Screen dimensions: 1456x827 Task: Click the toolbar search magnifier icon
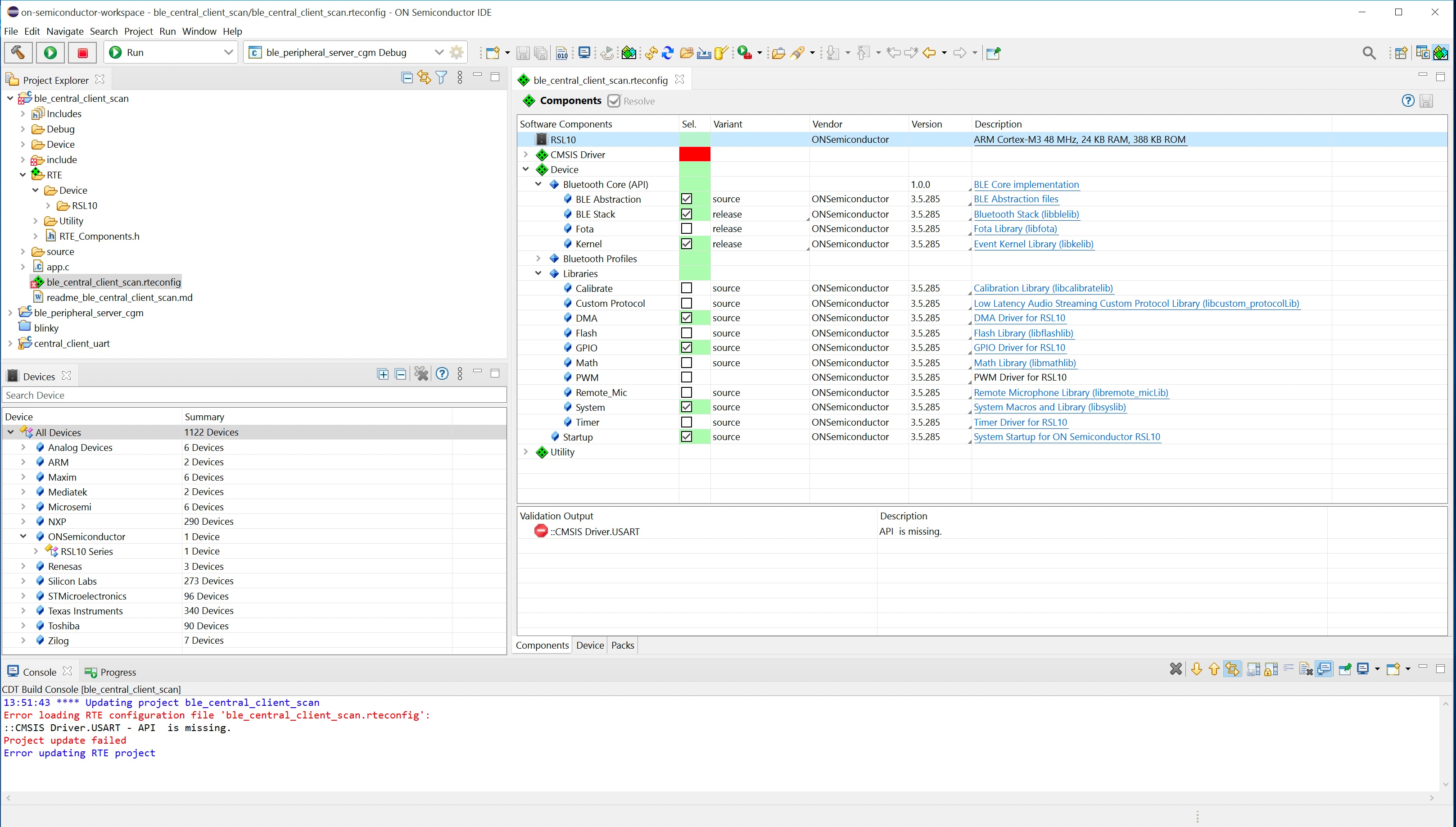click(x=1369, y=53)
